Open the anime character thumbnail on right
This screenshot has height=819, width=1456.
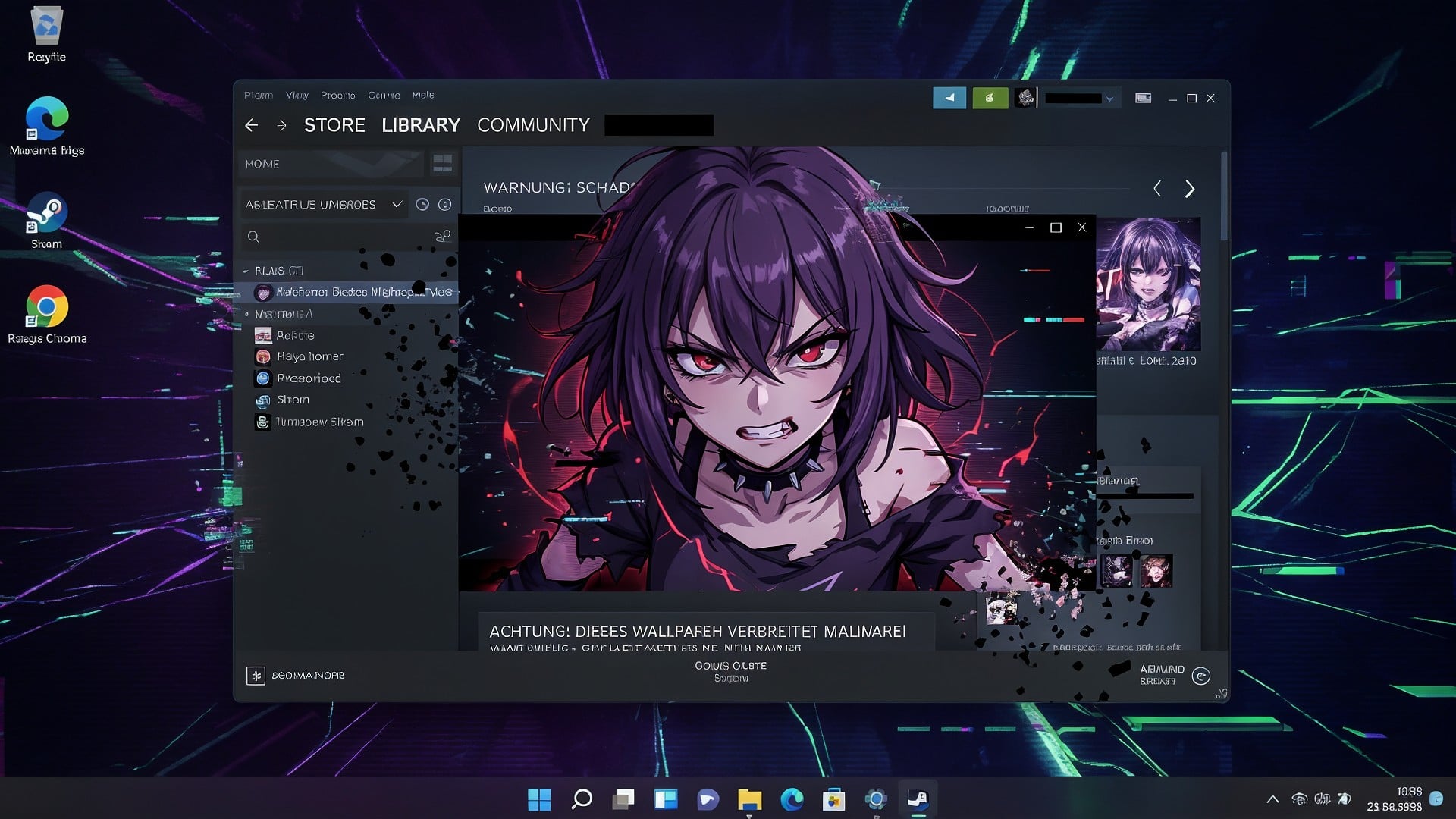click(1148, 284)
